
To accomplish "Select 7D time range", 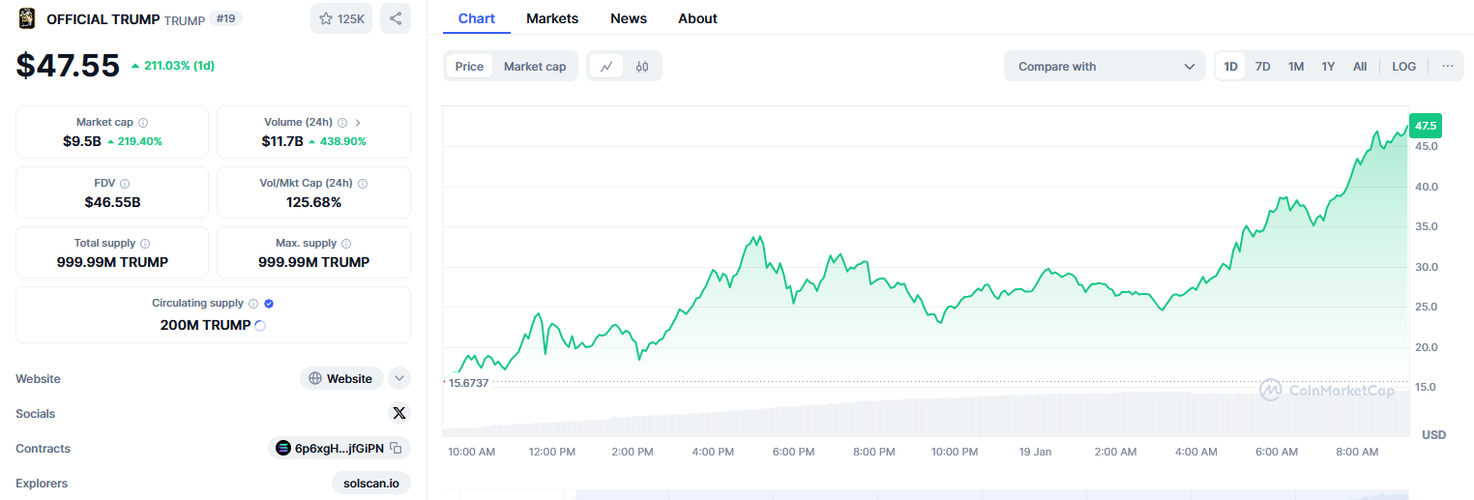I will 1263,66.
